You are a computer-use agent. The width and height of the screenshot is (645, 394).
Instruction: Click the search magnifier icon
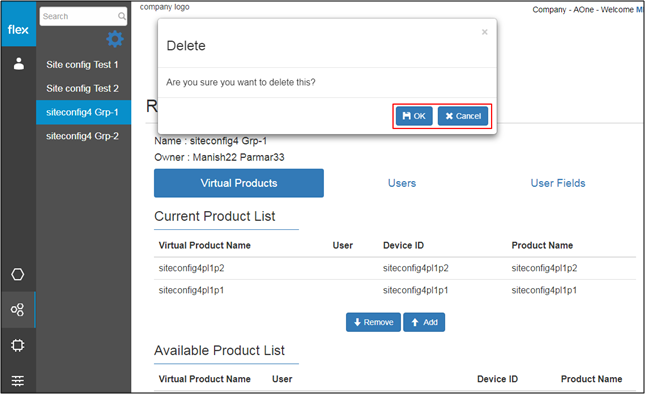coord(122,16)
